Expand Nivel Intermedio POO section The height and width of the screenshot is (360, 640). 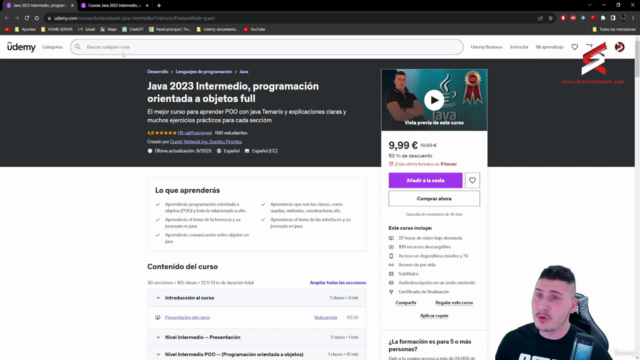257,354
